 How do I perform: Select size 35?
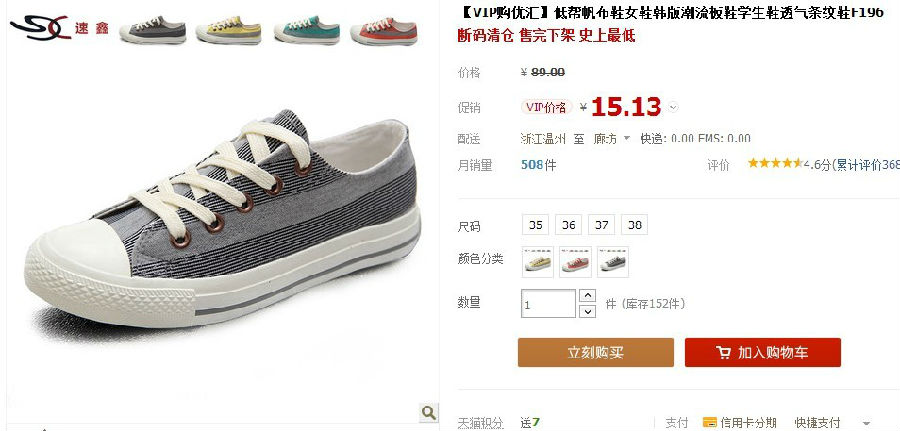(536, 225)
